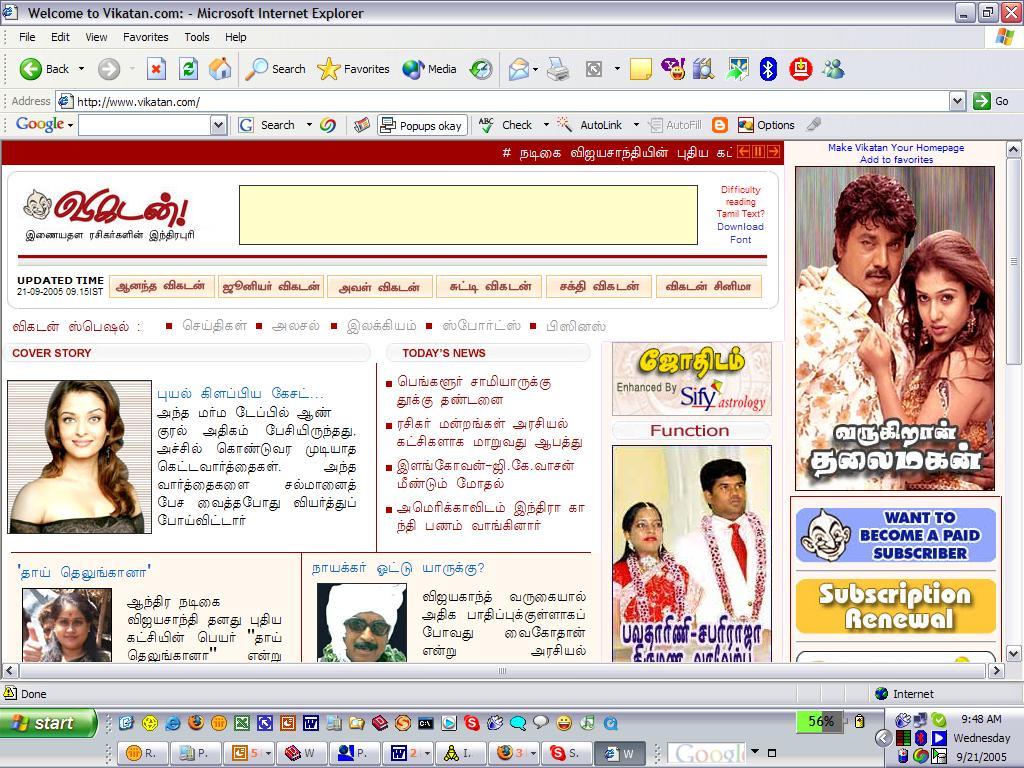This screenshot has height=768, width=1024.
Task: Click the Home icon in the toolbar
Action: tap(220, 69)
